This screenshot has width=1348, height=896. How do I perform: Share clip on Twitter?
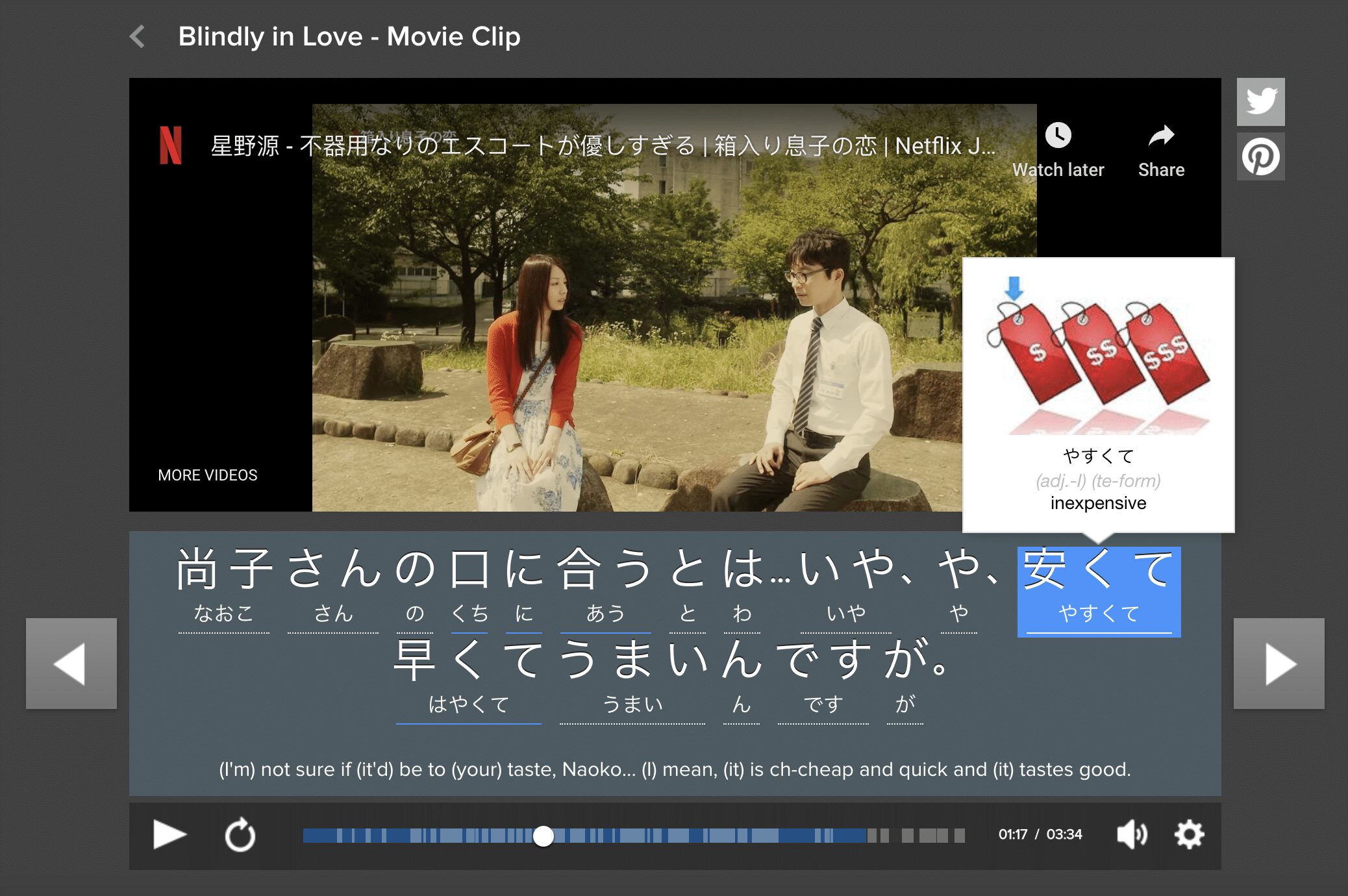pos(1260,102)
